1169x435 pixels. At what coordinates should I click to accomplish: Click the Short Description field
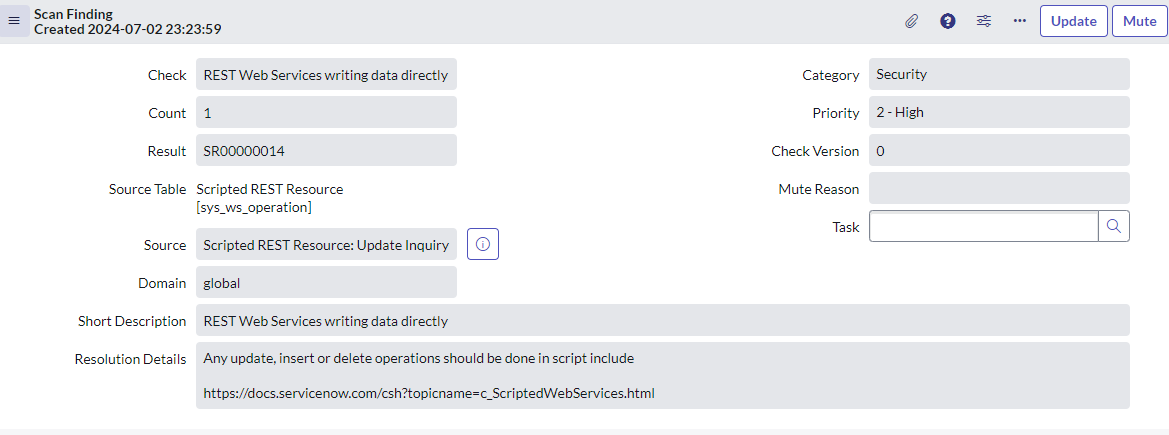point(662,321)
